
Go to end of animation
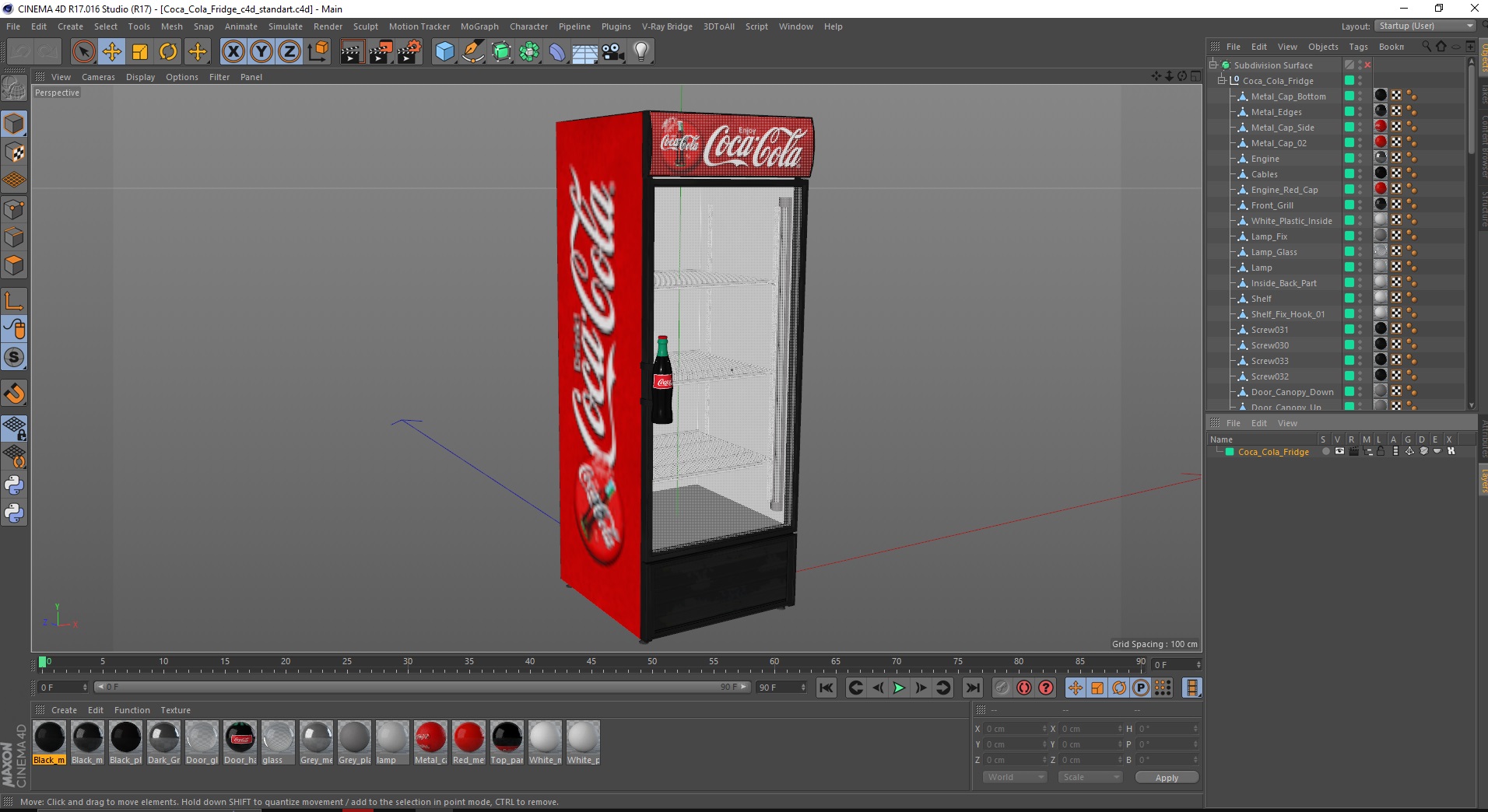pos(972,688)
